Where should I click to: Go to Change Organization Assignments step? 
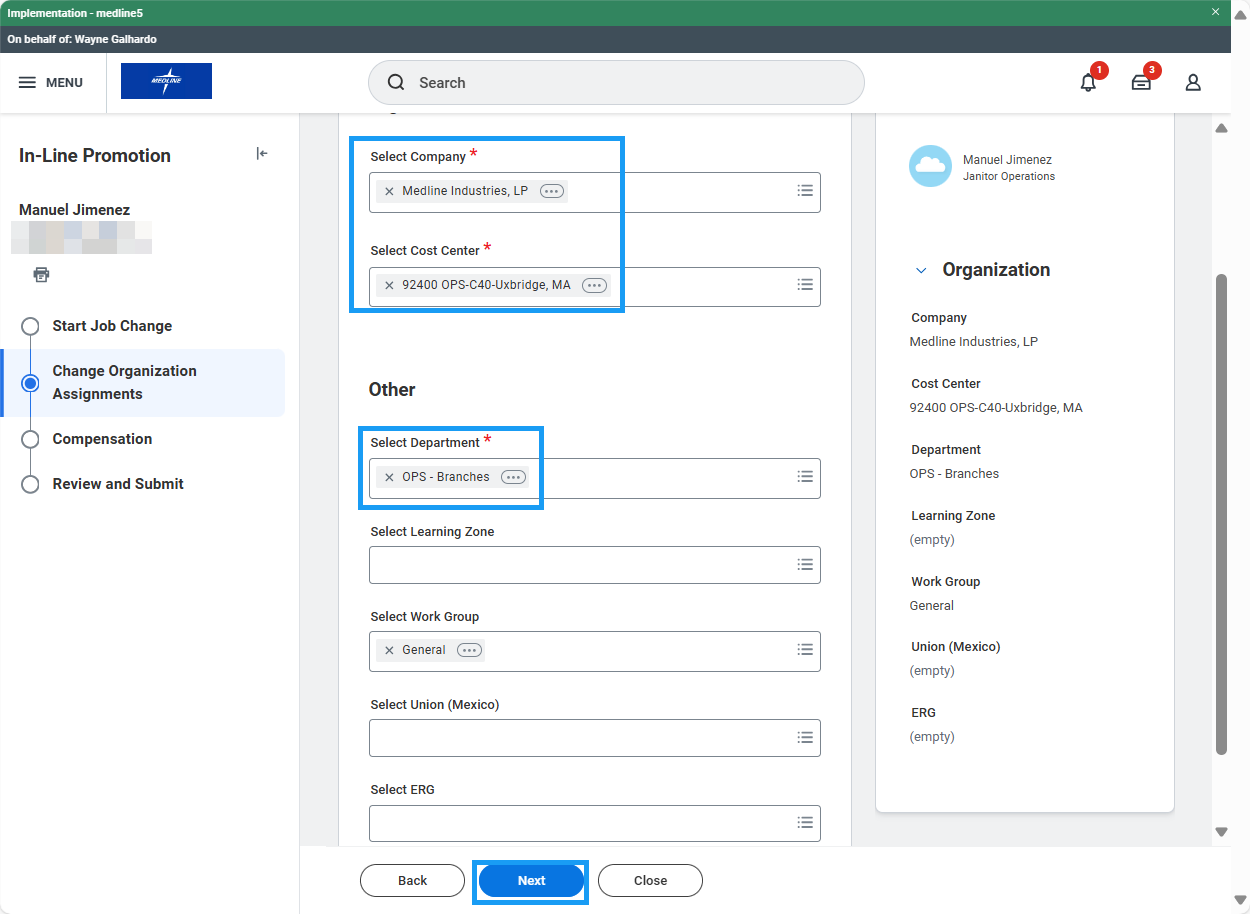(124, 382)
